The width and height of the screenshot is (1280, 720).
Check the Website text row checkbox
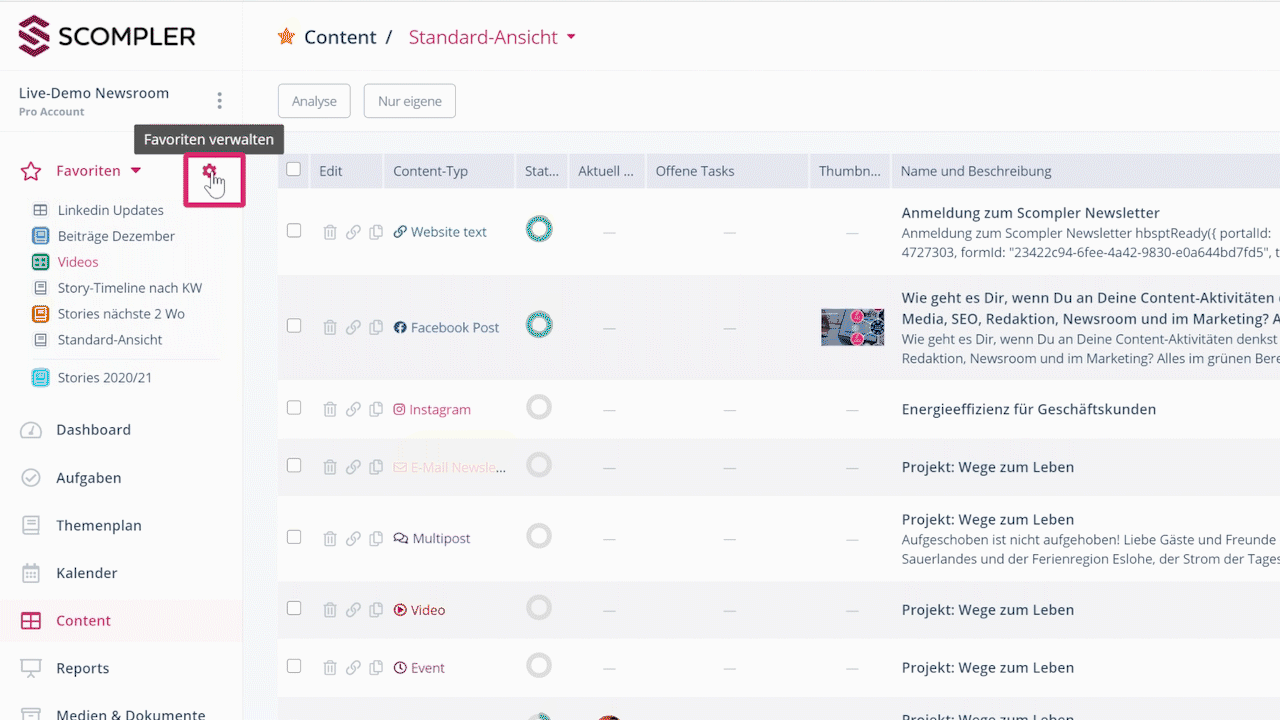(294, 231)
